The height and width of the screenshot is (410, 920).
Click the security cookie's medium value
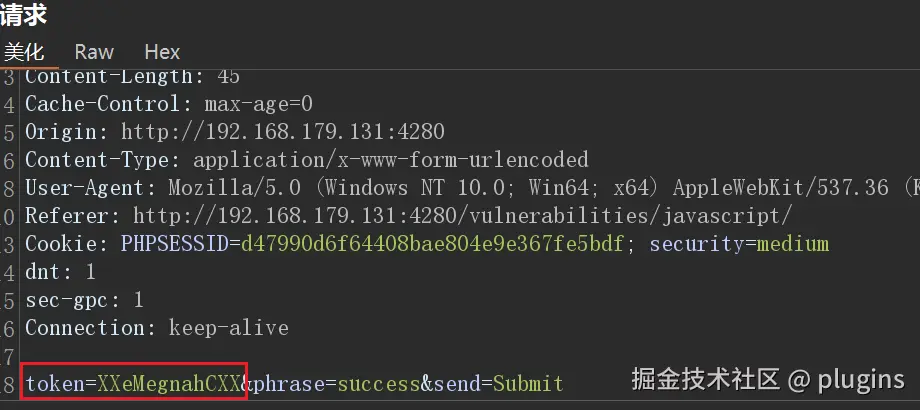pyautogui.click(x=793, y=244)
